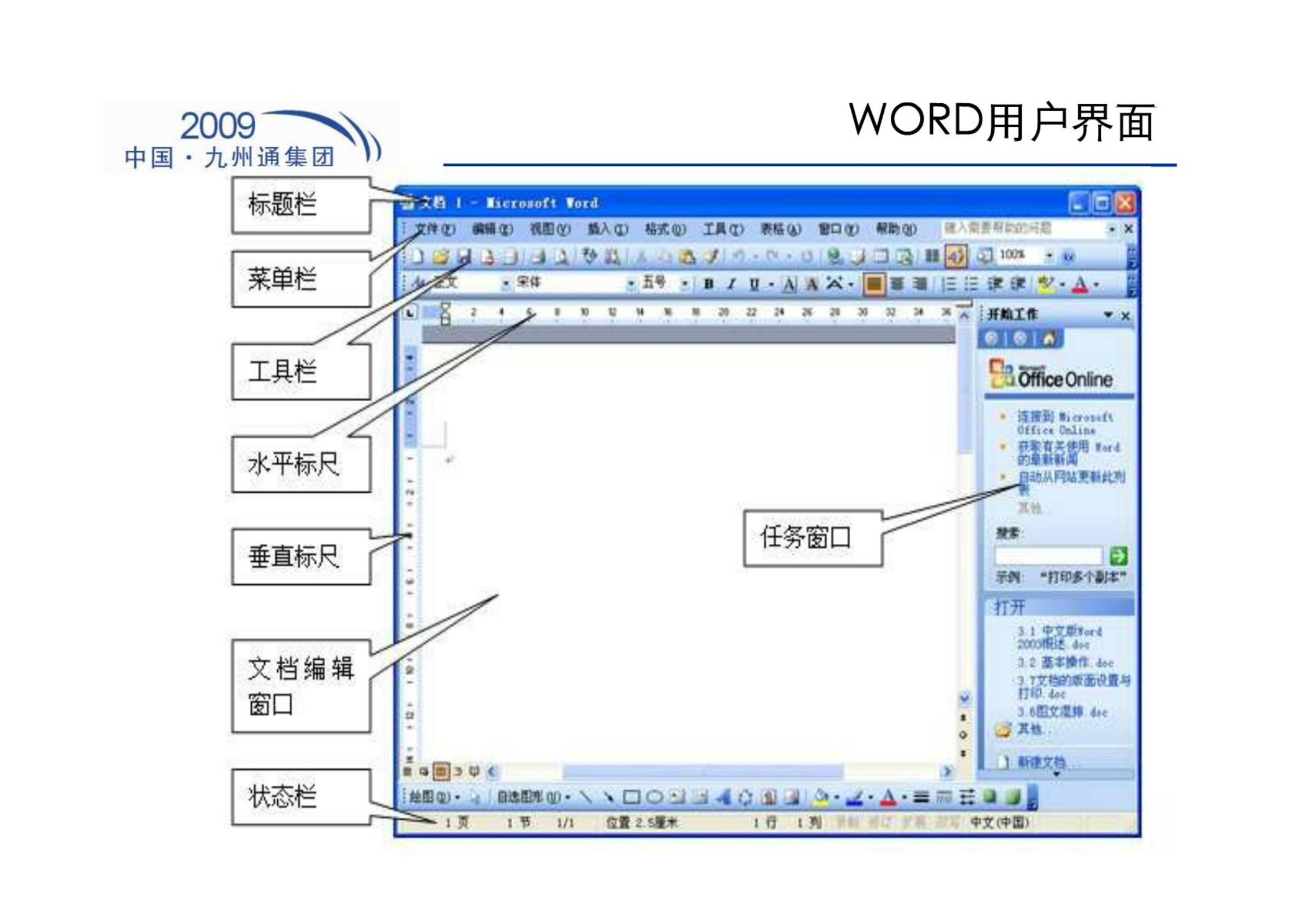Viewport: 1306px width, 924px height.
Task: Click the Numbered list icon
Action: click(948, 284)
